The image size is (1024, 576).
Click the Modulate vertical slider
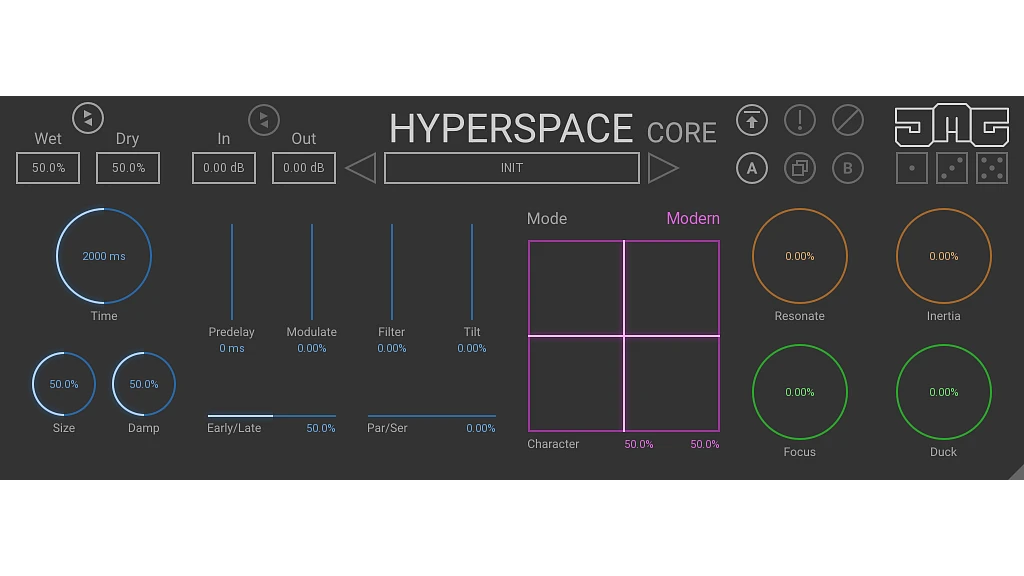(312, 272)
